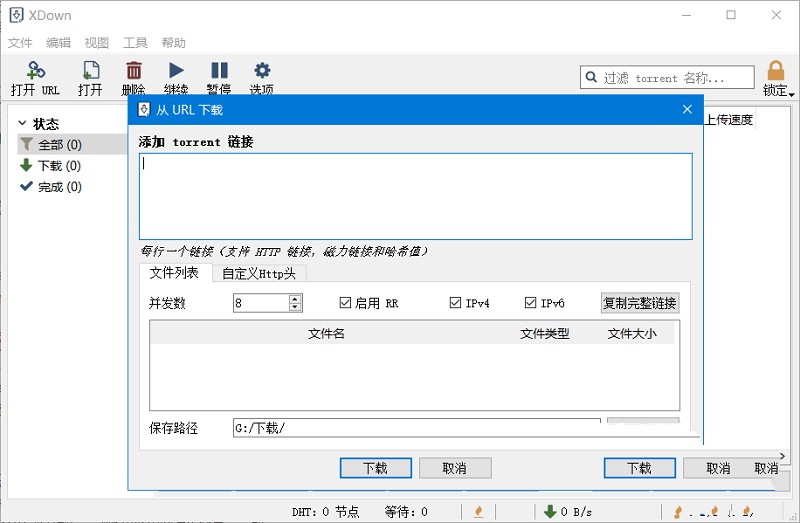
Task: Click the 每行一个链接 hint text
Action: [x=285, y=251]
